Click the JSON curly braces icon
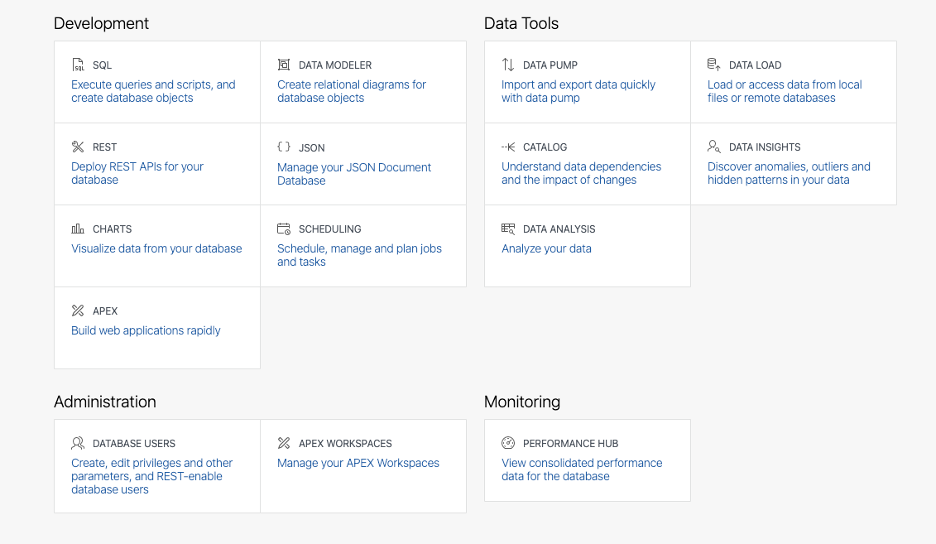Screen dimensions: 936x544 (284, 147)
